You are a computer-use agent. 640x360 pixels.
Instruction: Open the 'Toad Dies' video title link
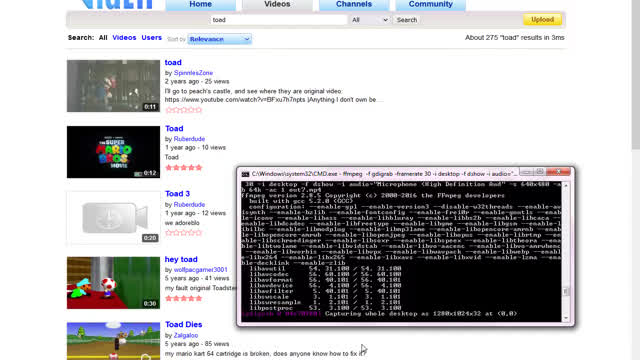pos(183,324)
